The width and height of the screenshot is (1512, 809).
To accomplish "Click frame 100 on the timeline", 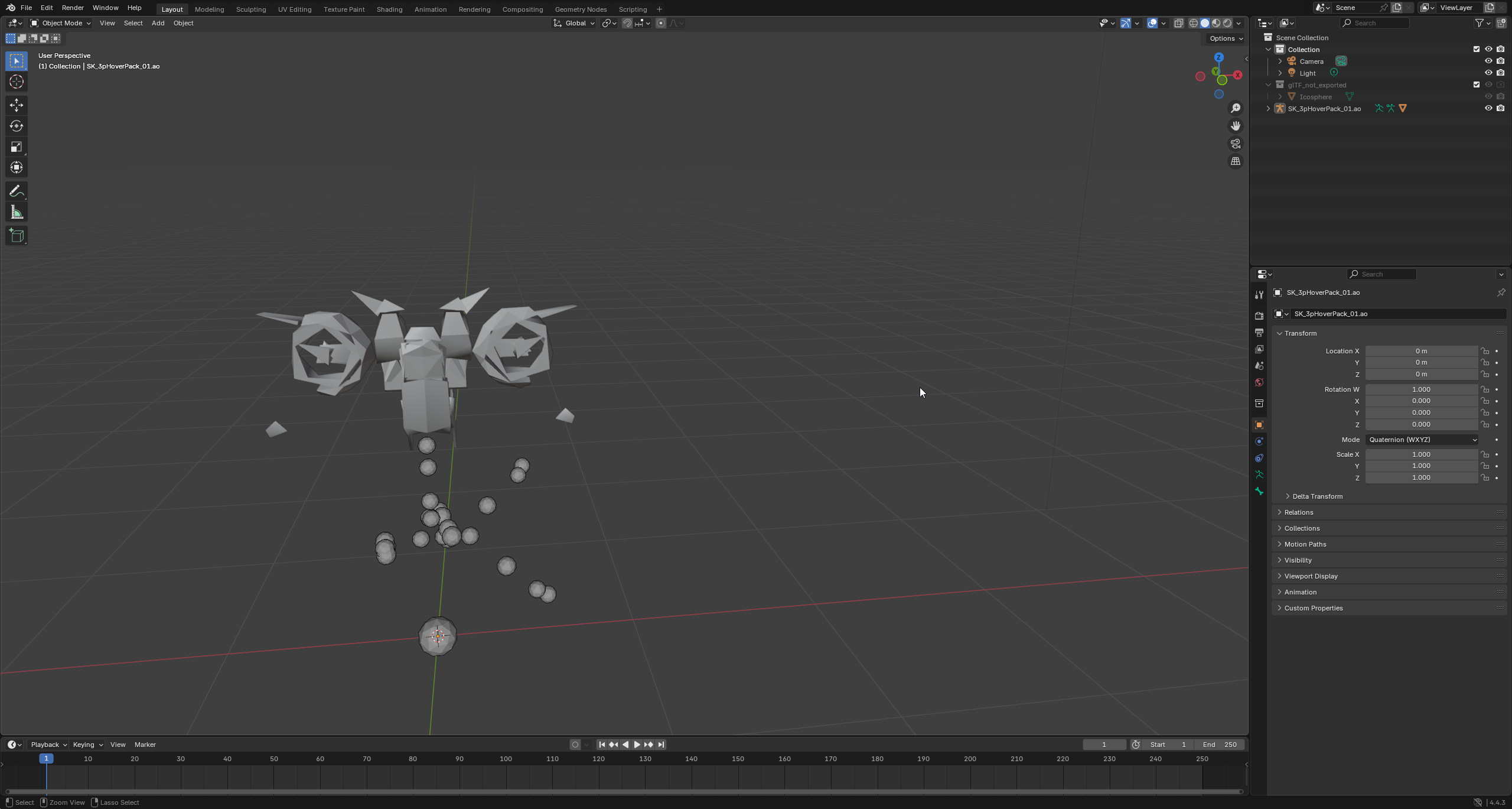I will click(x=506, y=759).
